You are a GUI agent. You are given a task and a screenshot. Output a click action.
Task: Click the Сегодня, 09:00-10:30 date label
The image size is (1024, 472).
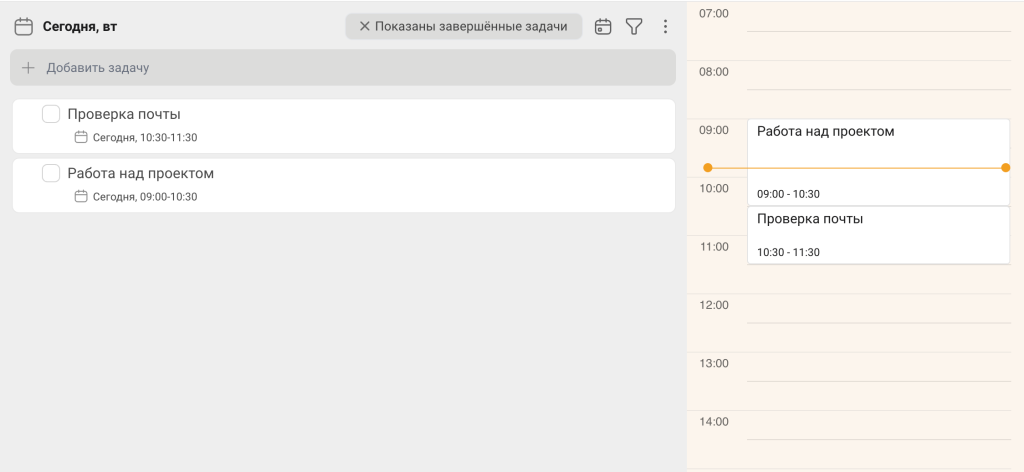pyautogui.click(x=145, y=197)
